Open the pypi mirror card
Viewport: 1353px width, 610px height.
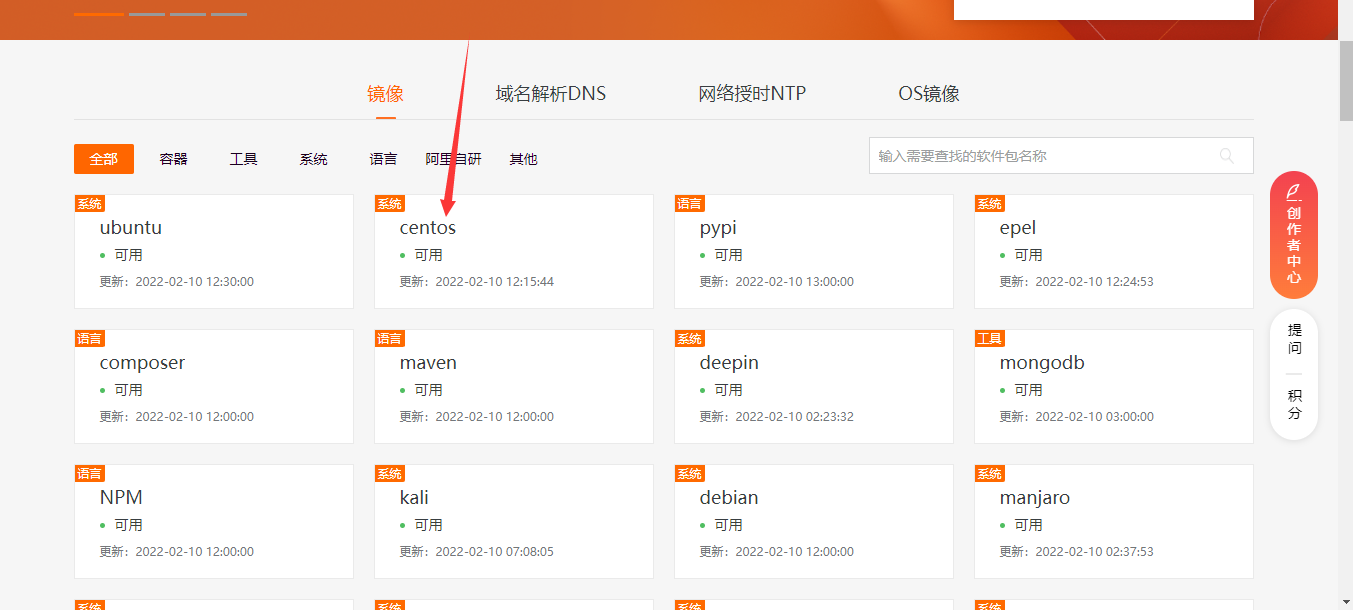814,251
